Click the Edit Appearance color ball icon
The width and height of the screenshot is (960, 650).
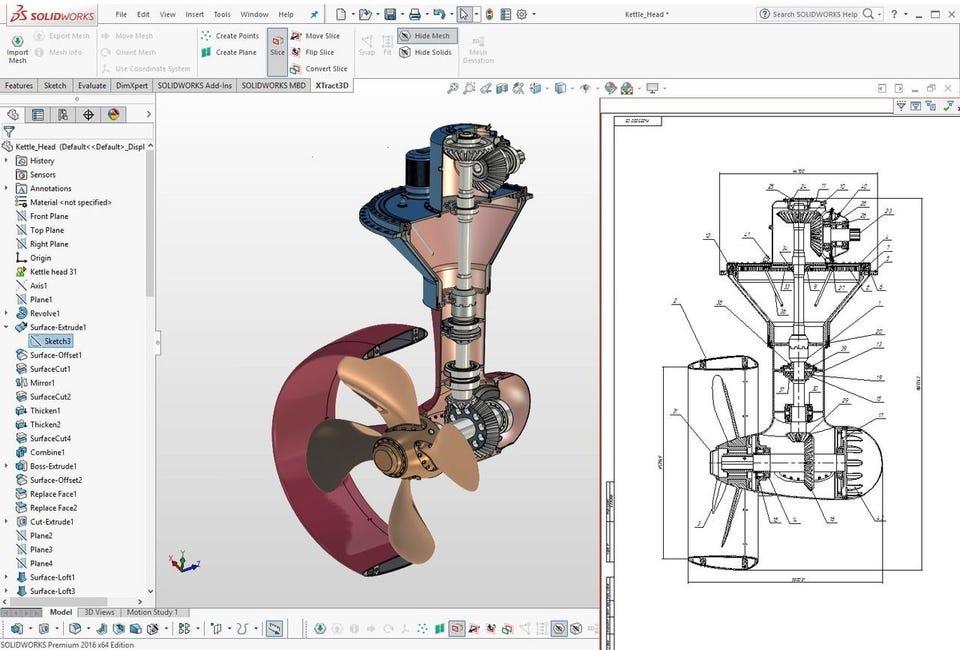pyautogui.click(x=610, y=88)
